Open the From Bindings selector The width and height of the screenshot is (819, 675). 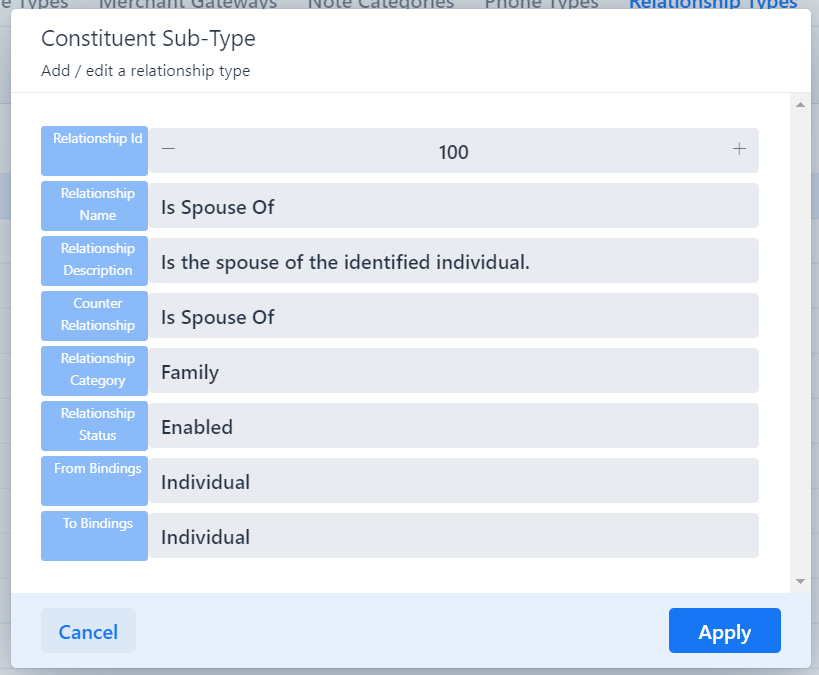[453, 482]
